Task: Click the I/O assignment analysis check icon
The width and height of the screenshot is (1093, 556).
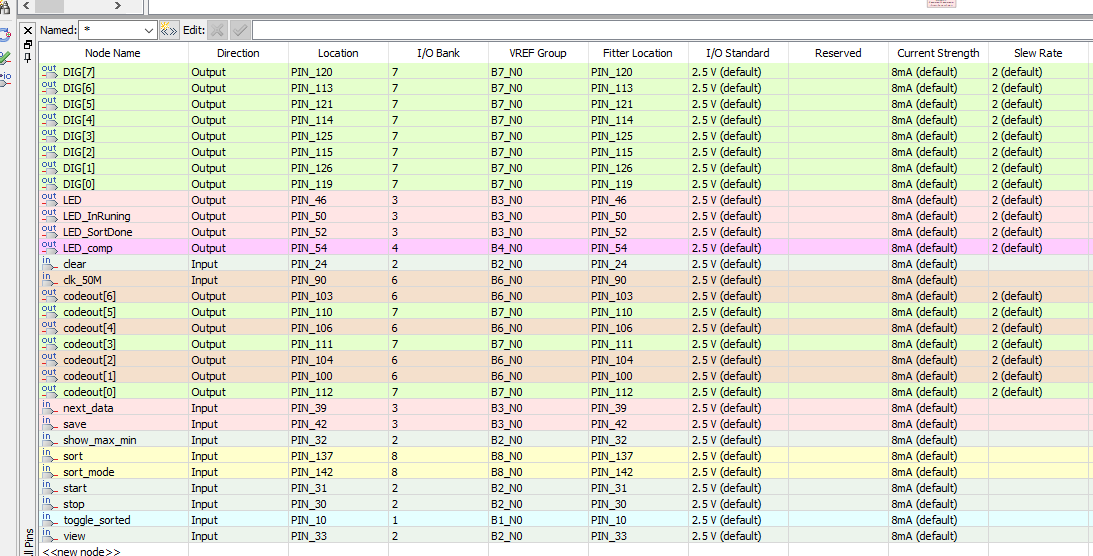Action: click(x=5, y=57)
